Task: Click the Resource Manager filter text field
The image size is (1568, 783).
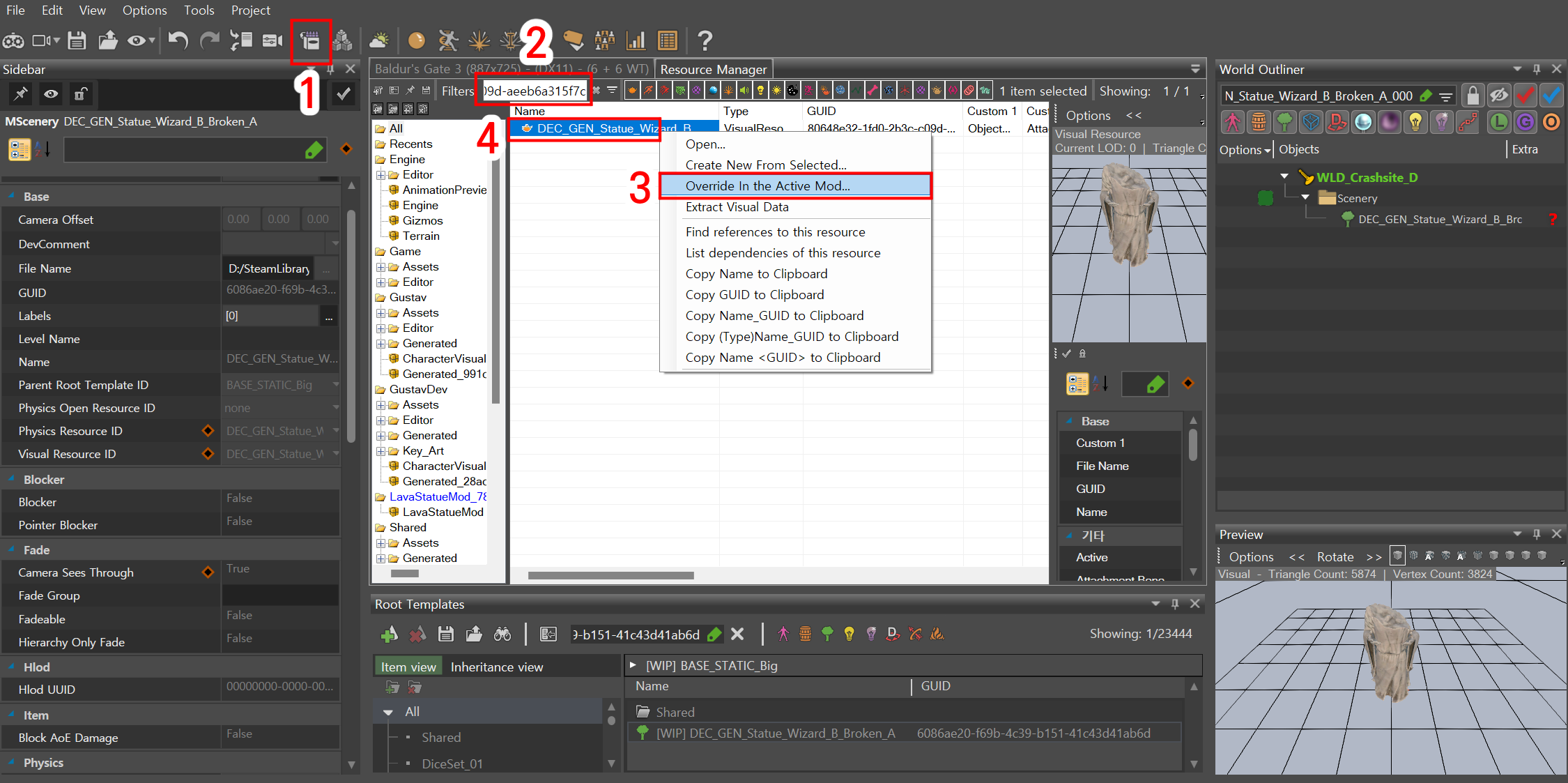Action: 534,91
